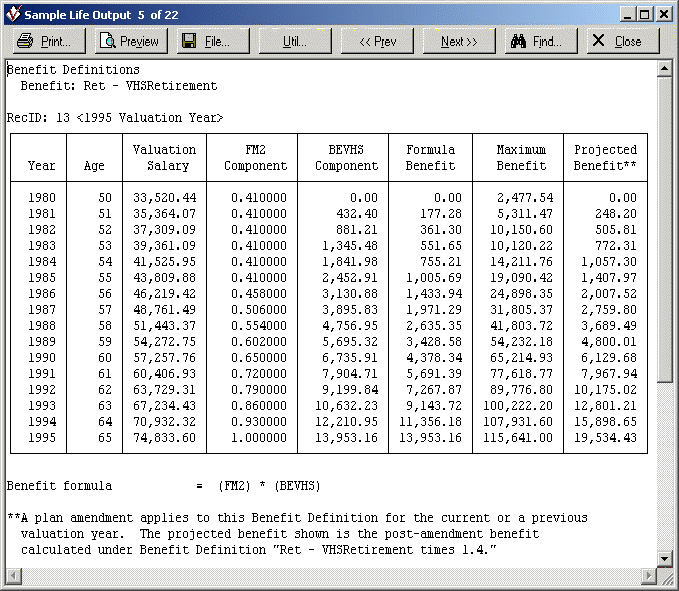Click the Valuation Salary column header
Screen dimensions: 679x591
[x=165, y=158]
